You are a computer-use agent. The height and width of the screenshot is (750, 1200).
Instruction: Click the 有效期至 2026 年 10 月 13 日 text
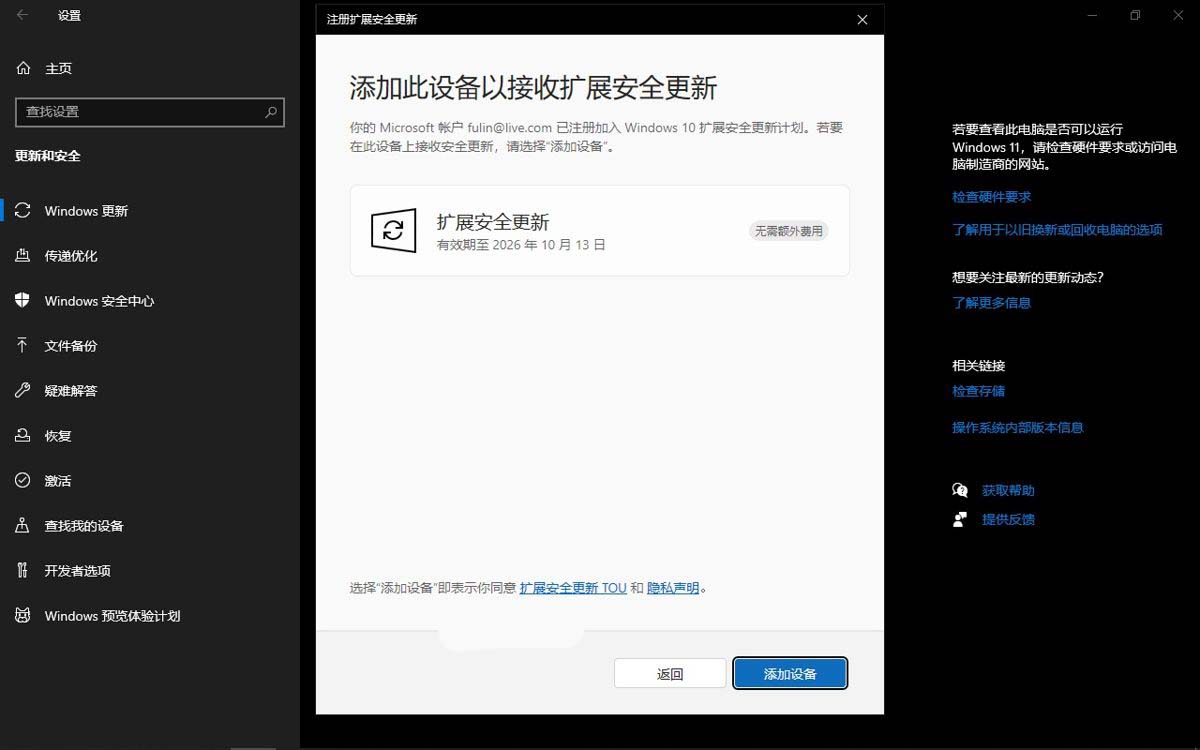(x=521, y=244)
